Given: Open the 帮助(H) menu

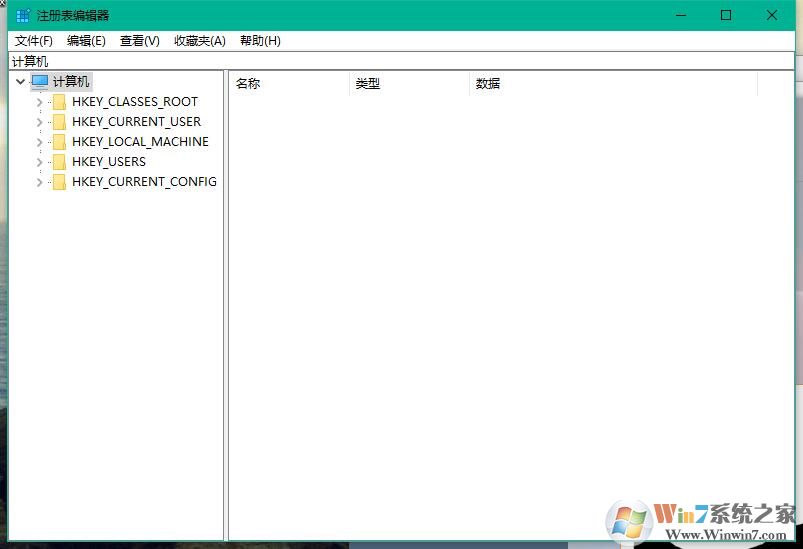Looking at the screenshot, I should (x=260, y=41).
